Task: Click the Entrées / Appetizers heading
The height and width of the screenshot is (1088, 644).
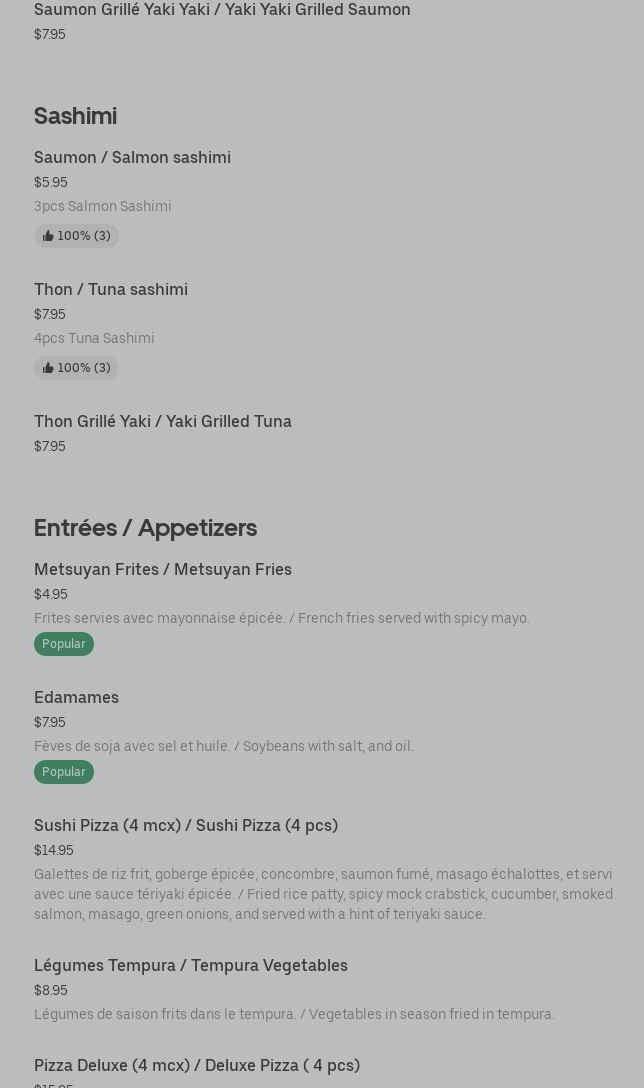Action: (145, 527)
